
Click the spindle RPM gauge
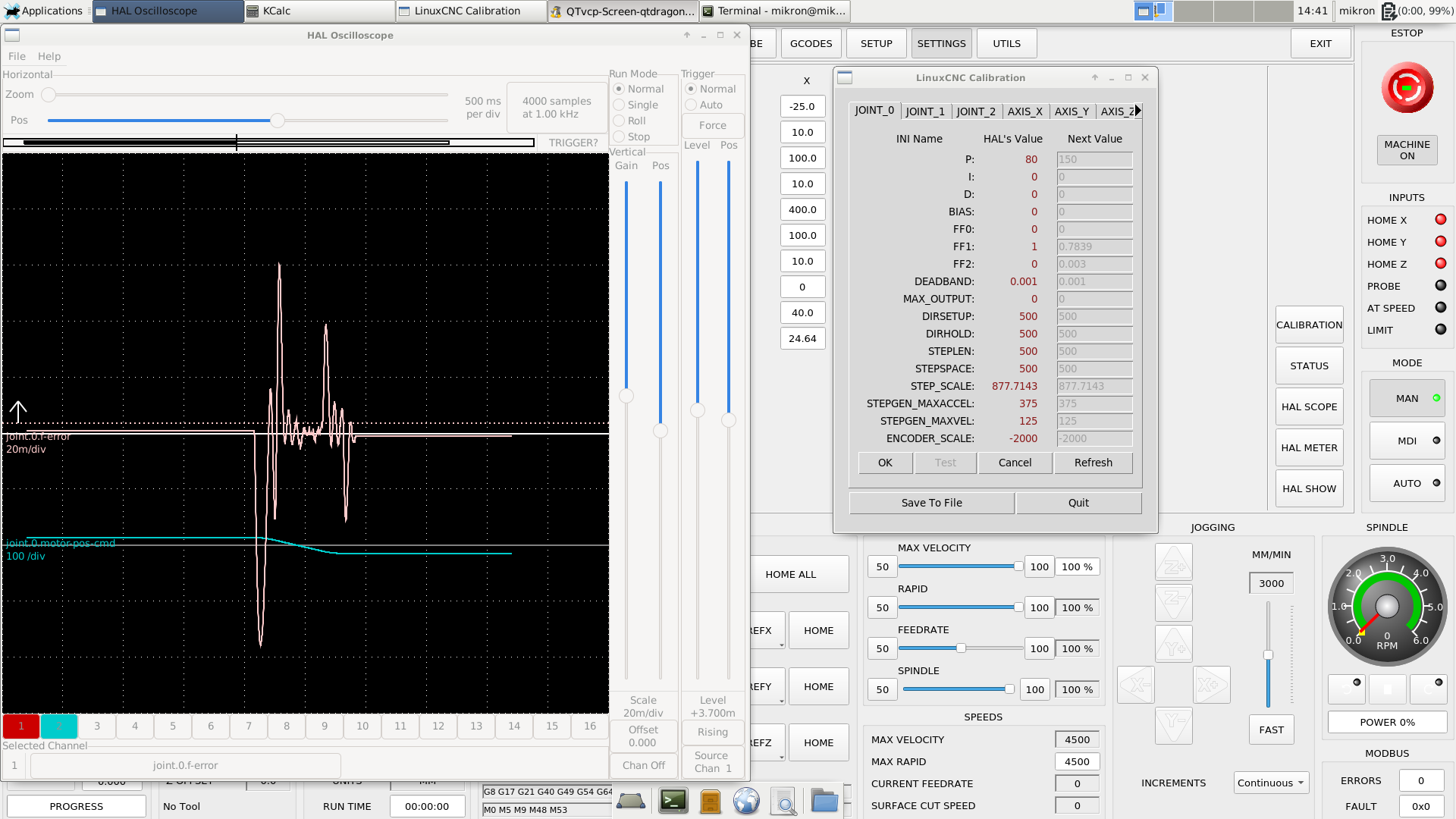click(x=1387, y=606)
